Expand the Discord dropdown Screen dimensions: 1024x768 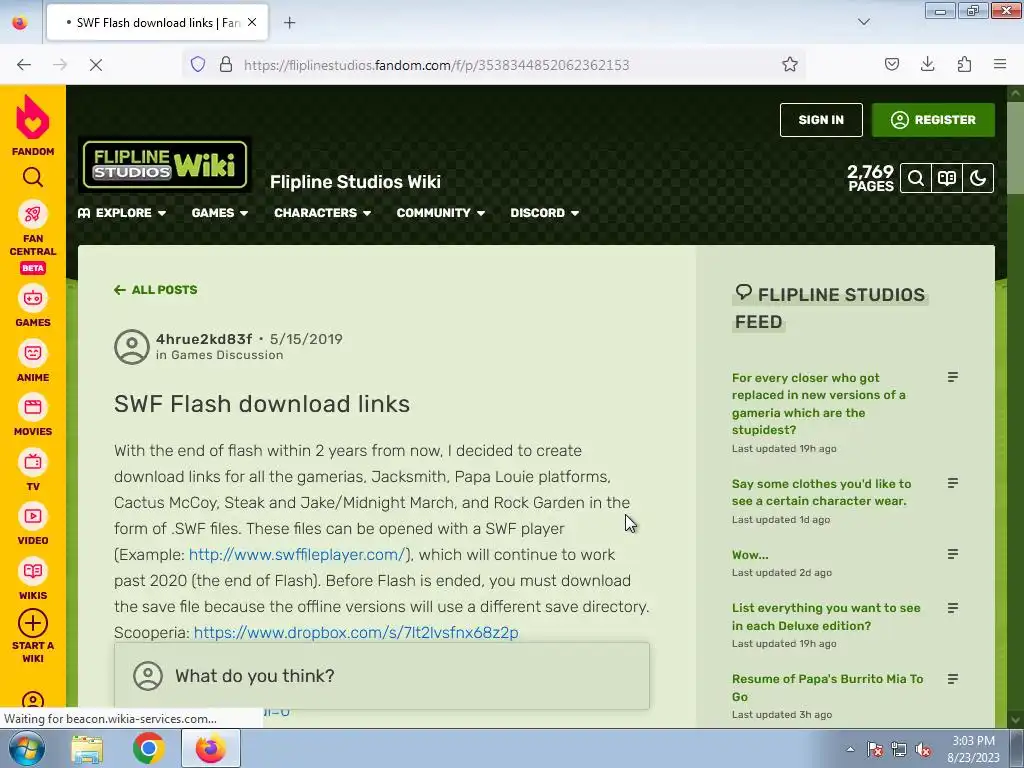[x=545, y=213]
